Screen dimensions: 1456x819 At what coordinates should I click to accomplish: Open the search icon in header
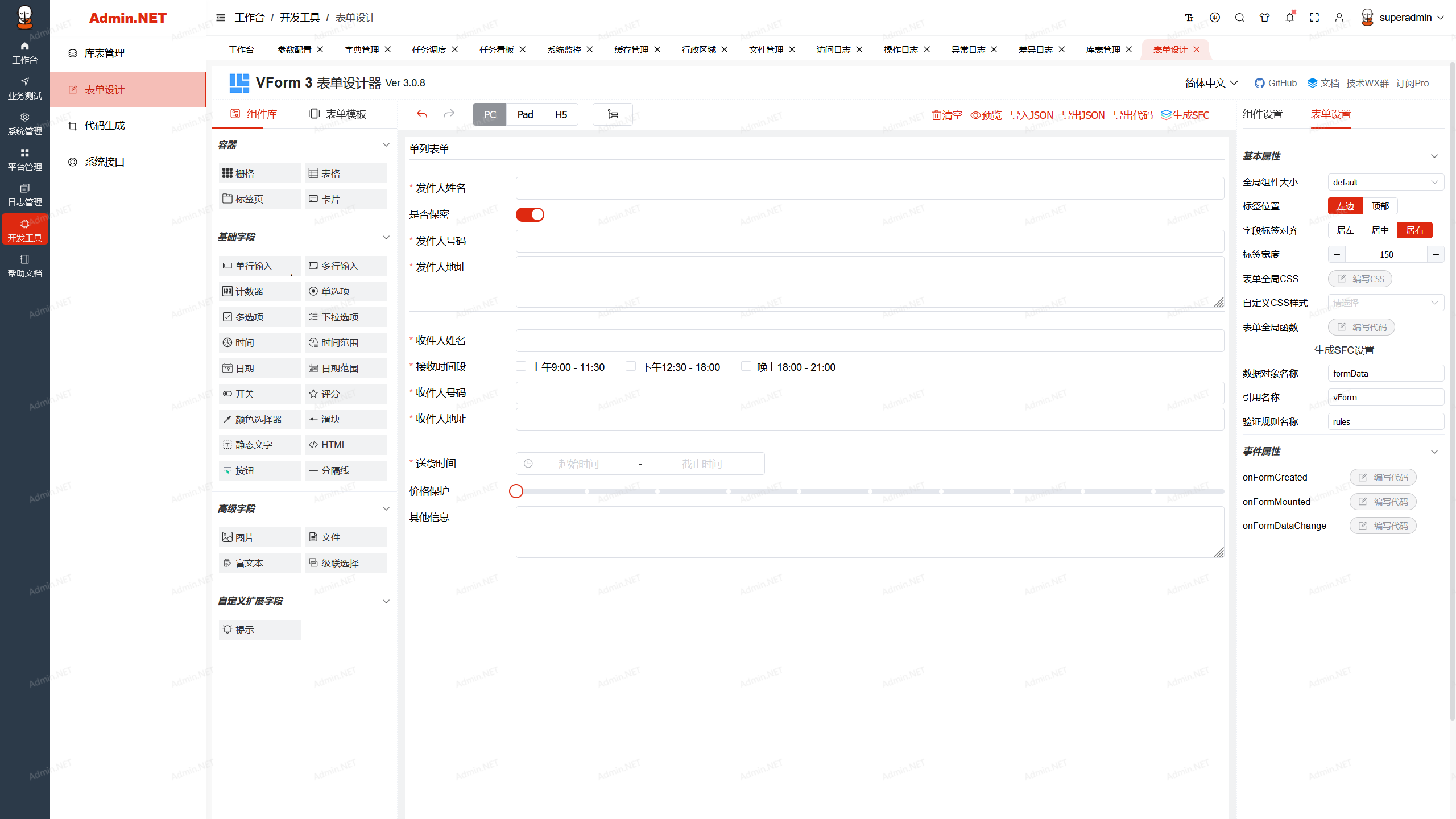click(1240, 18)
